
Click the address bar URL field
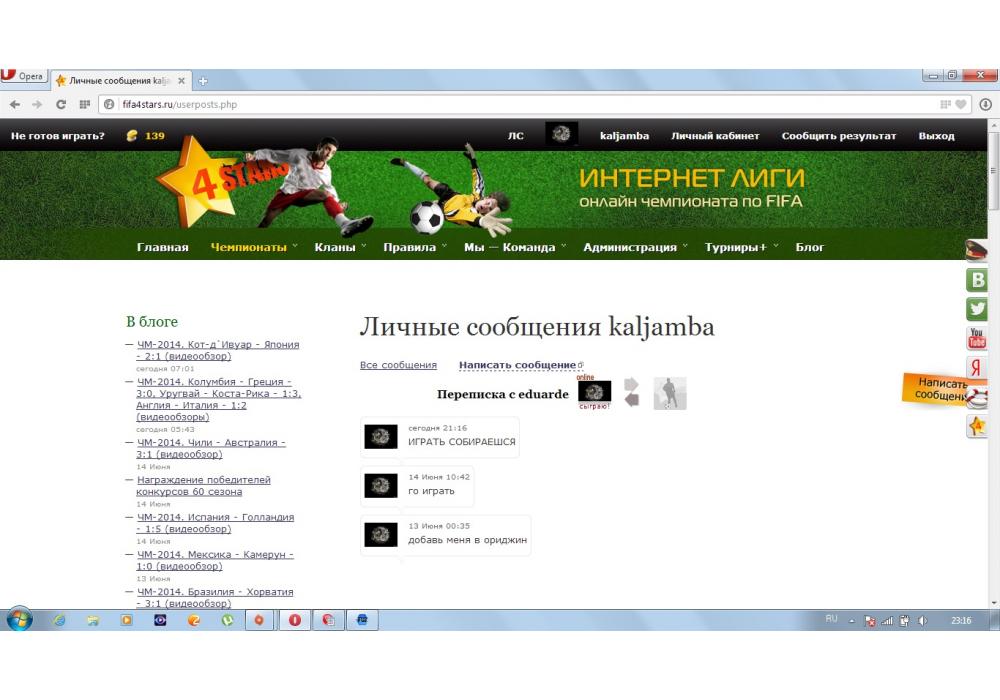(x=500, y=104)
